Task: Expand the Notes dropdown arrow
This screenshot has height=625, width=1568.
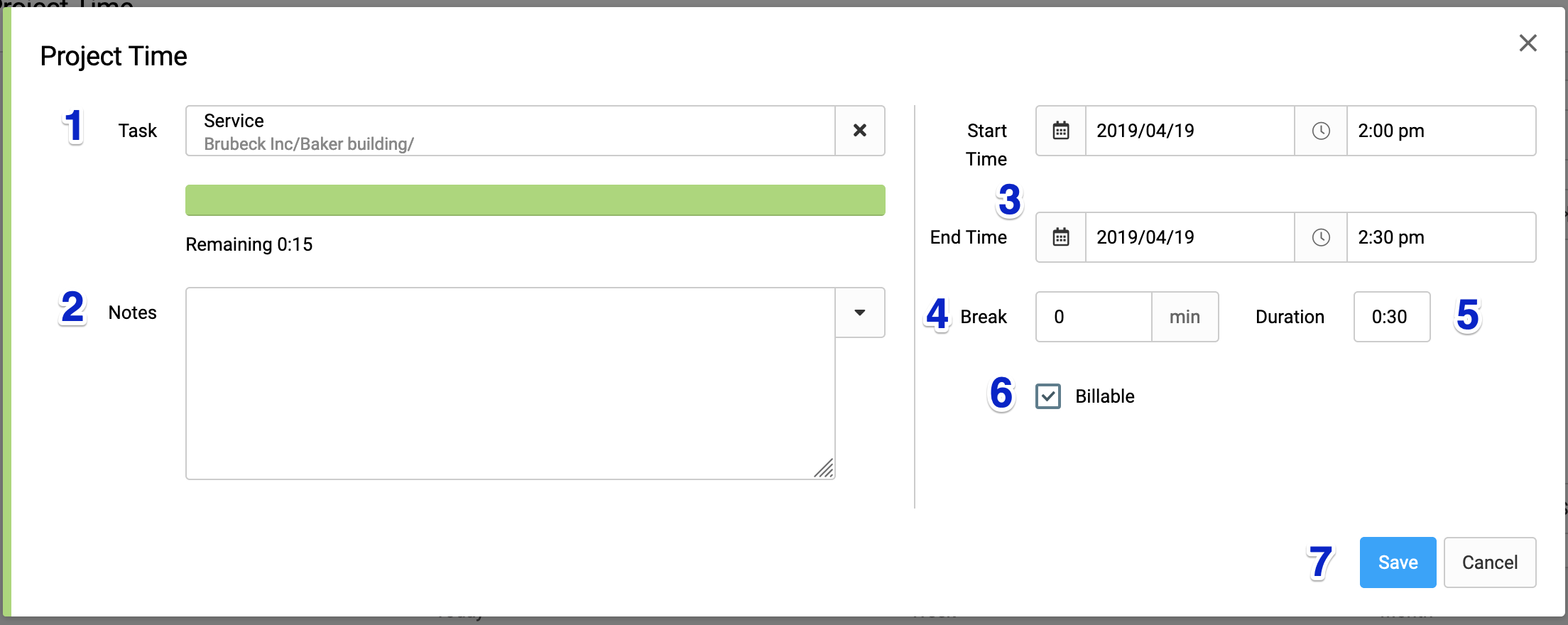Action: [860, 312]
